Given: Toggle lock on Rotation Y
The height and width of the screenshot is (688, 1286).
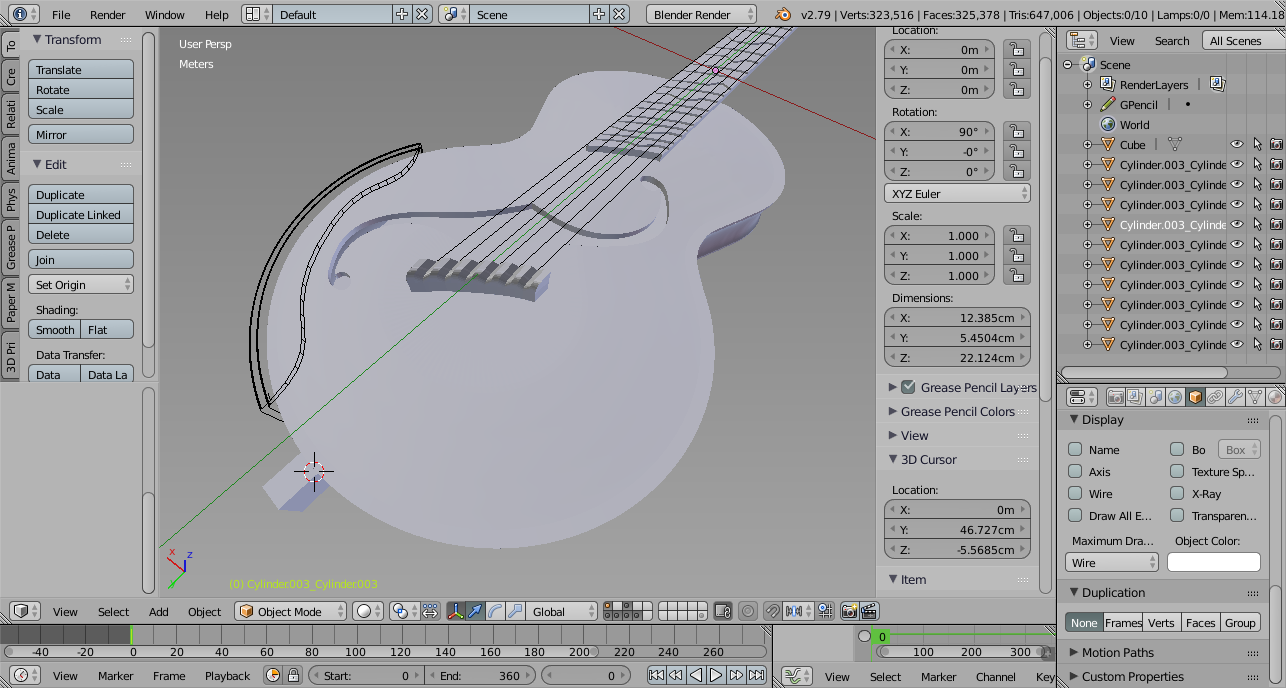Looking at the screenshot, I should [1015, 152].
